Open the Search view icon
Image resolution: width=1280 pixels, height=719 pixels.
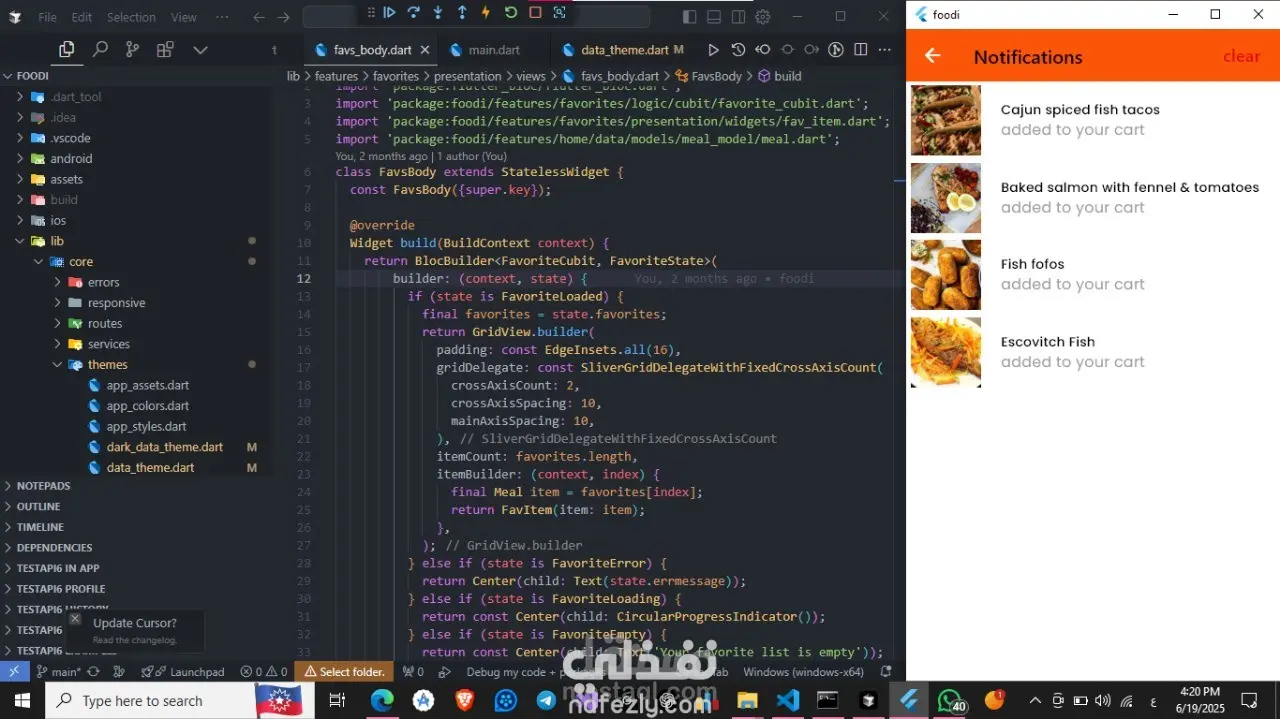click(x=100, y=49)
